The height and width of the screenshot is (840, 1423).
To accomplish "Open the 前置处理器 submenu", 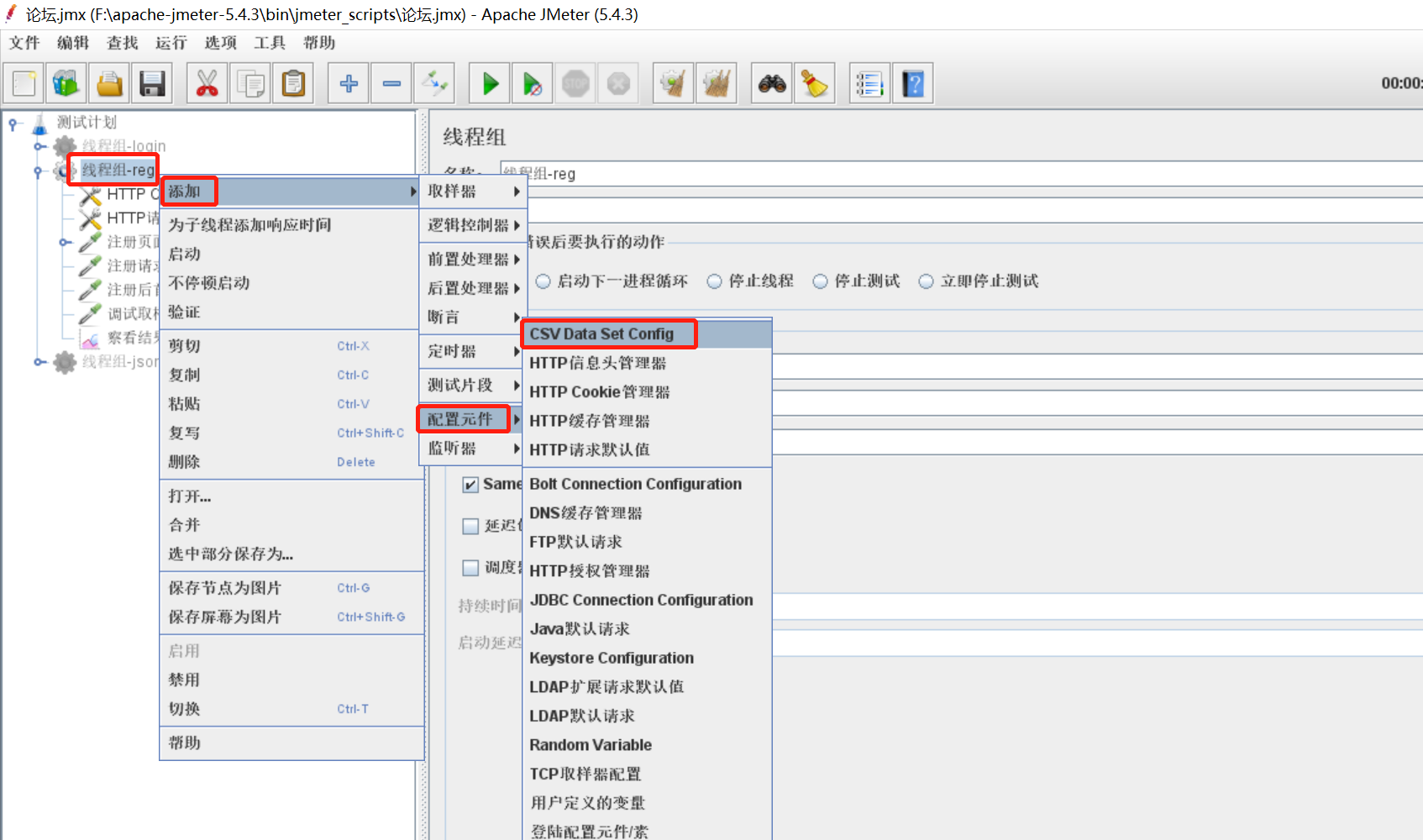I will tap(472, 260).
